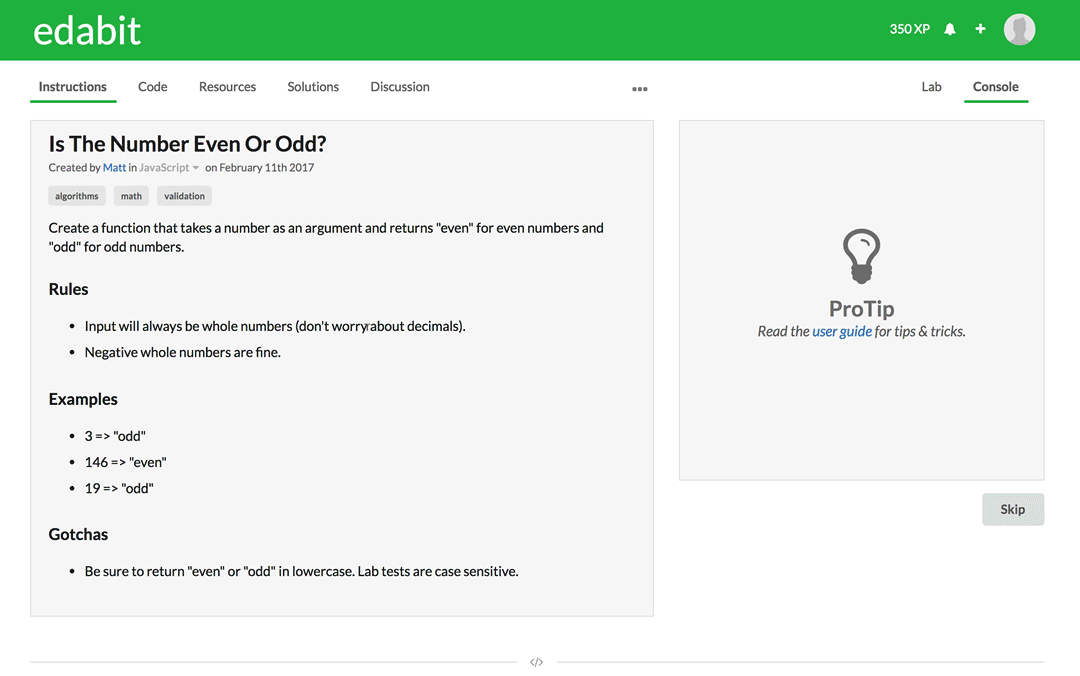The height and width of the screenshot is (676, 1080).
Task: Expand the JavaScript language dropdown
Action: tap(163, 167)
